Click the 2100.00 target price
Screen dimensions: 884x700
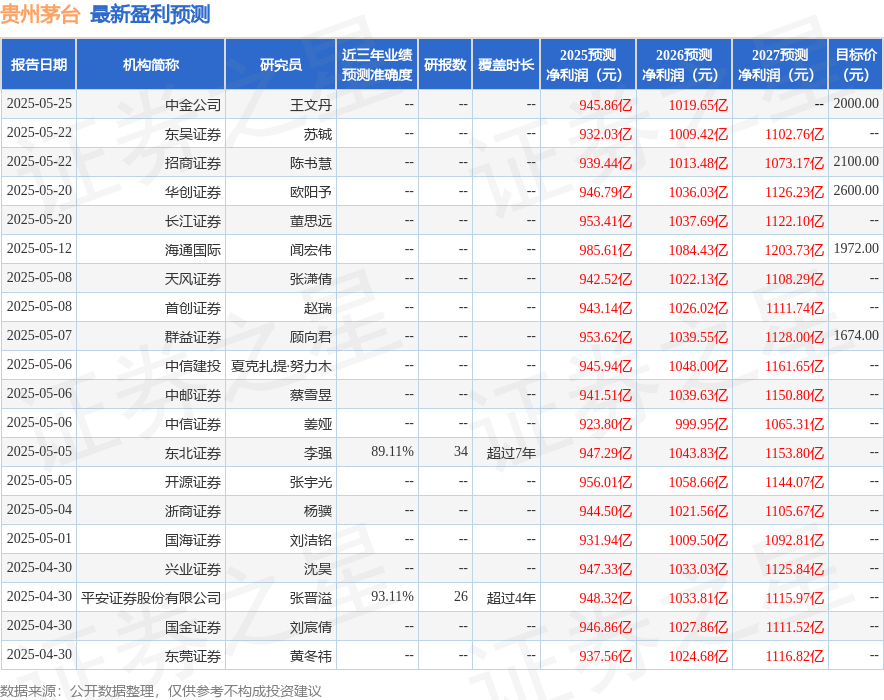[856, 161]
